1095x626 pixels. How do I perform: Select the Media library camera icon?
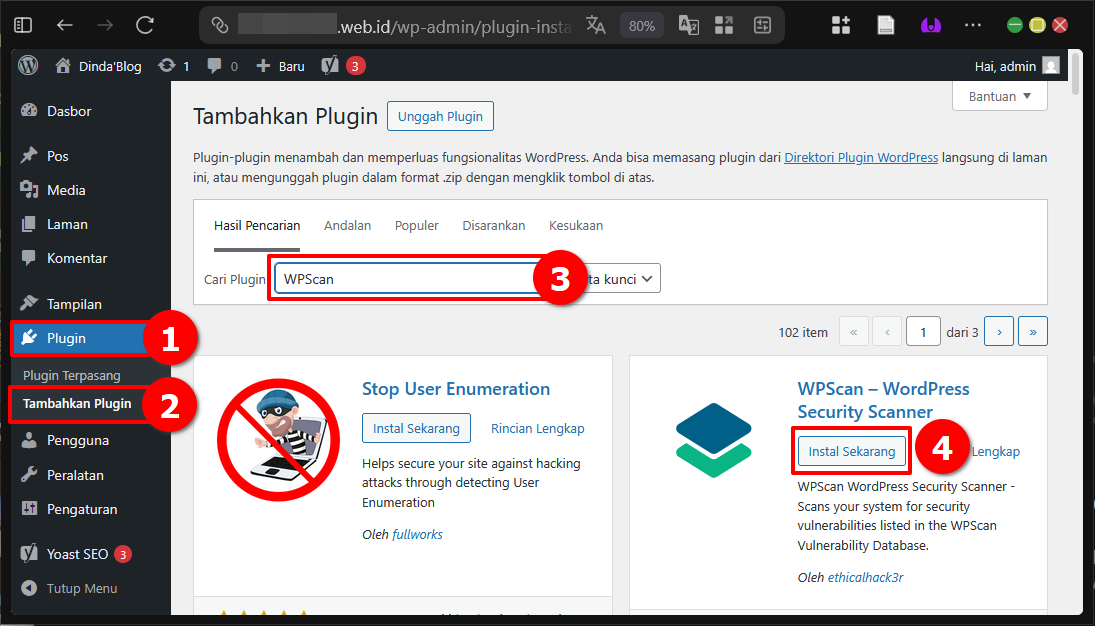point(32,189)
